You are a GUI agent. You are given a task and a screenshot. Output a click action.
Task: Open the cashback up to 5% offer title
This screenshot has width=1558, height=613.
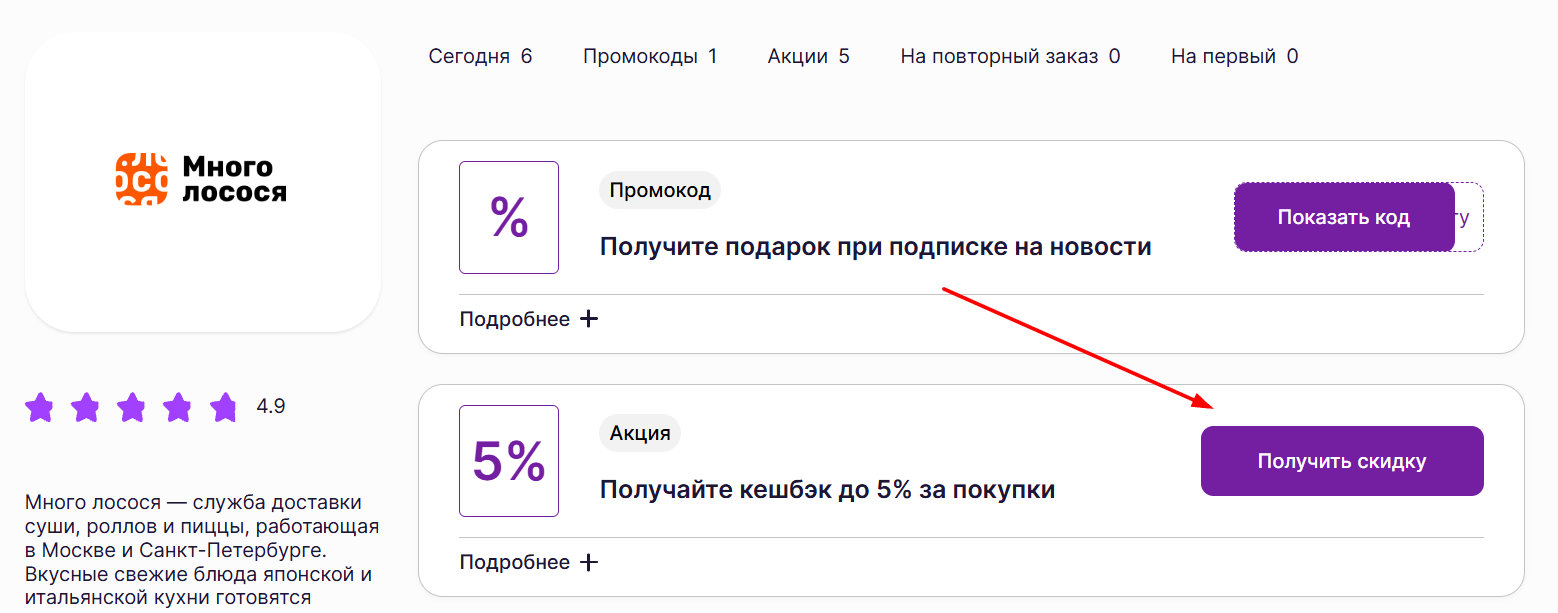tap(827, 490)
